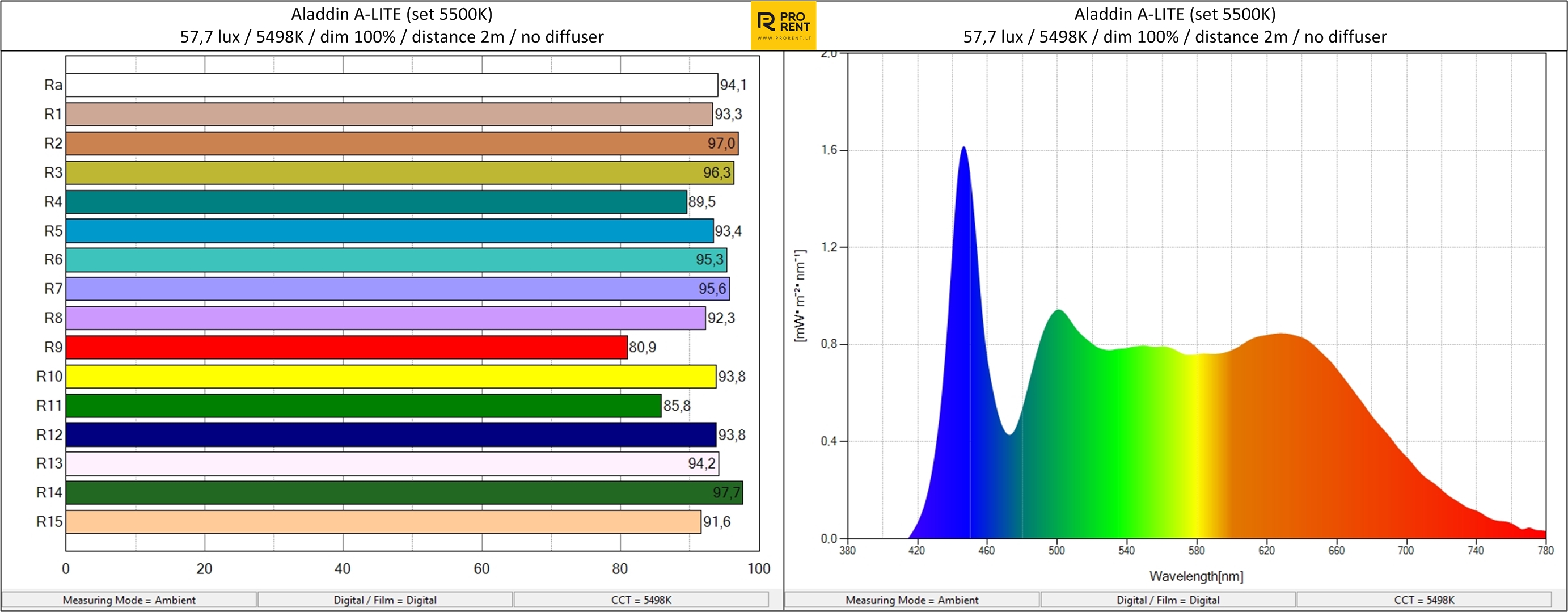The width and height of the screenshot is (1568, 612).
Task: Click the R1 value 93,3
Action: click(729, 115)
